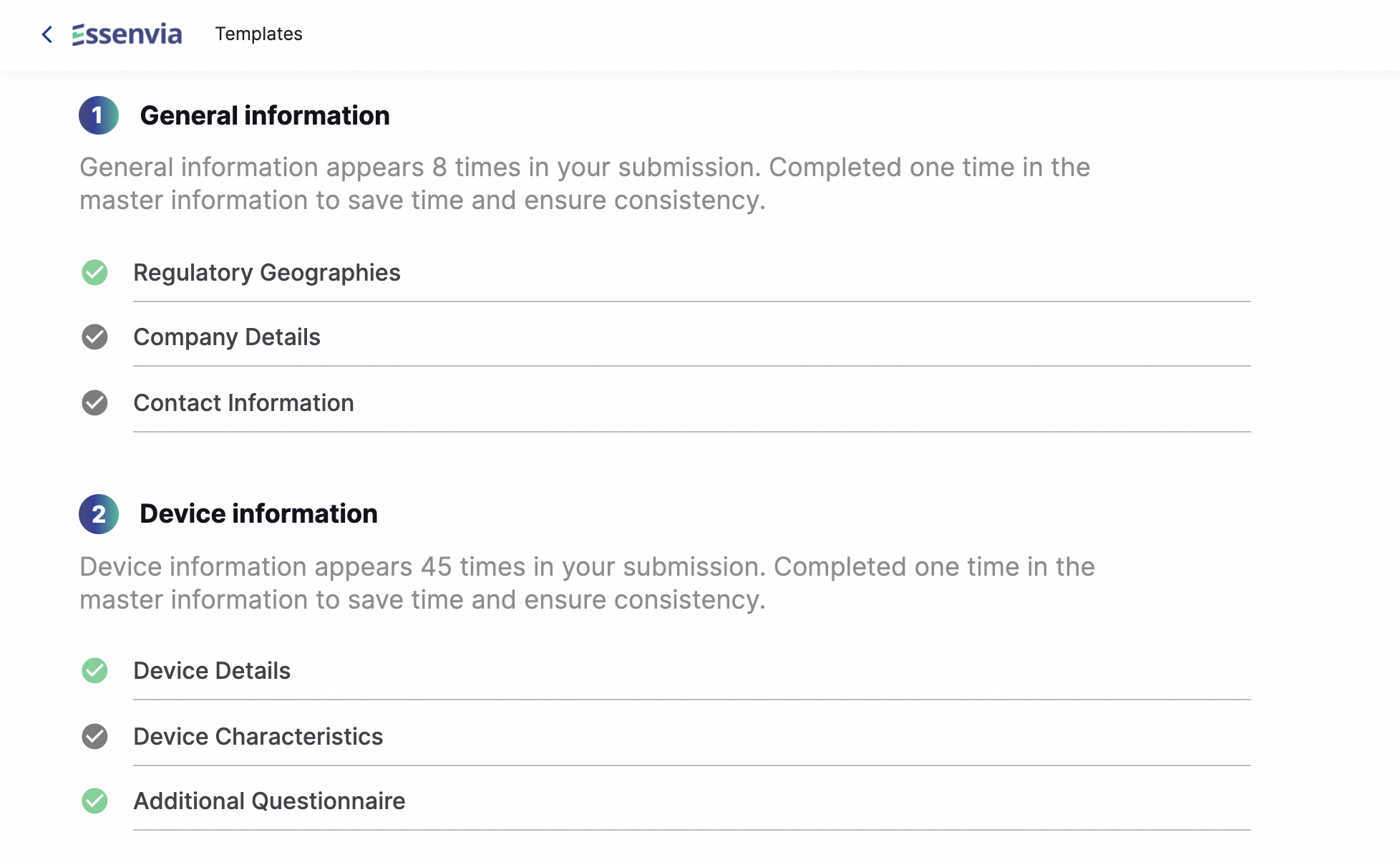Open Contact Information section
The height and width of the screenshot is (865, 1400).
point(691,403)
